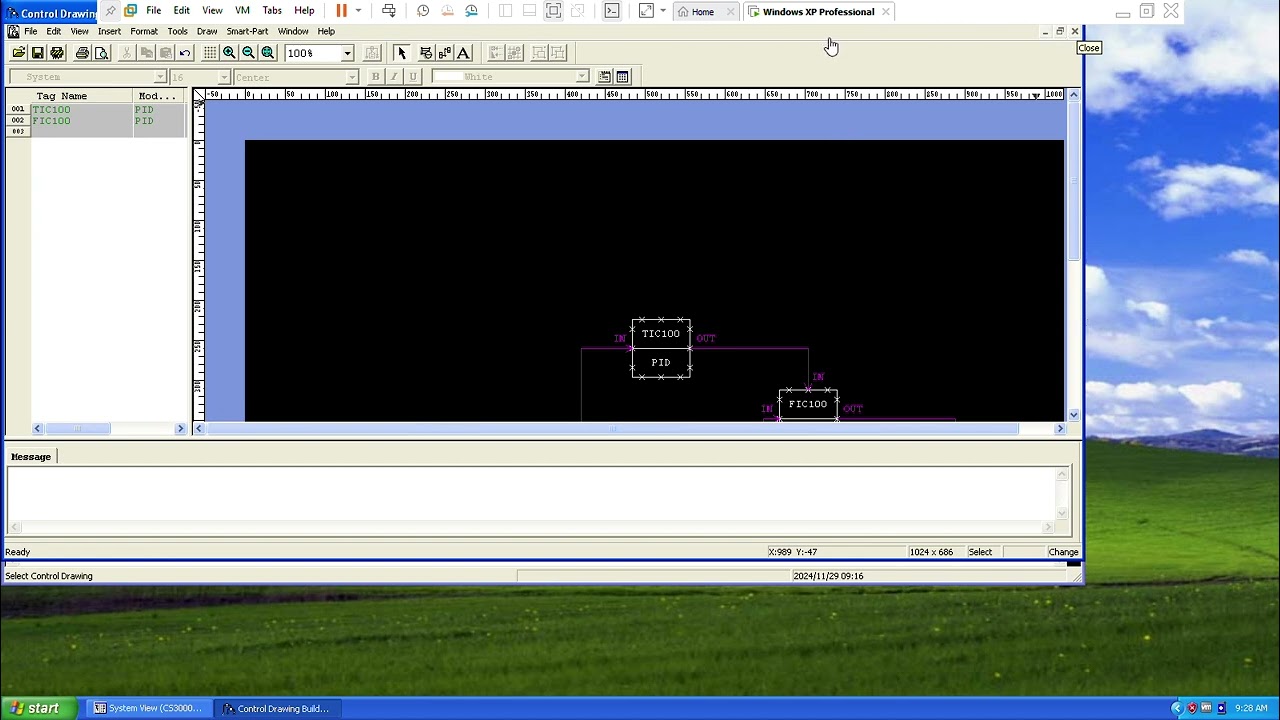Click the function block insert tool icon
The image size is (1280, 720).
[x=426, y=53]
